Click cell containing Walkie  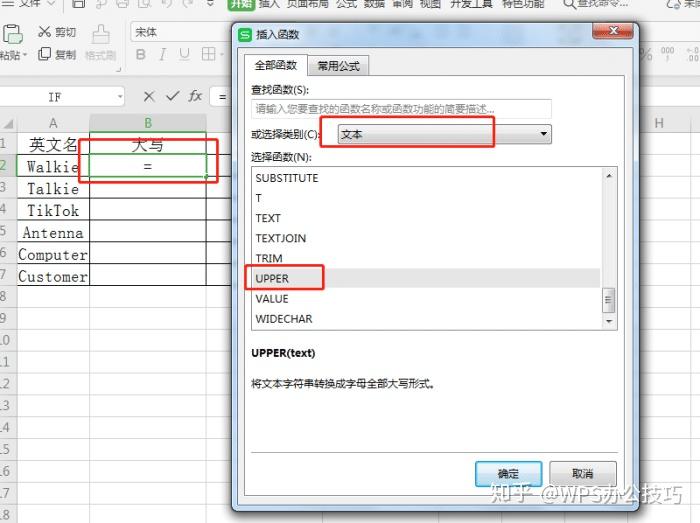[x=53, y=166]
